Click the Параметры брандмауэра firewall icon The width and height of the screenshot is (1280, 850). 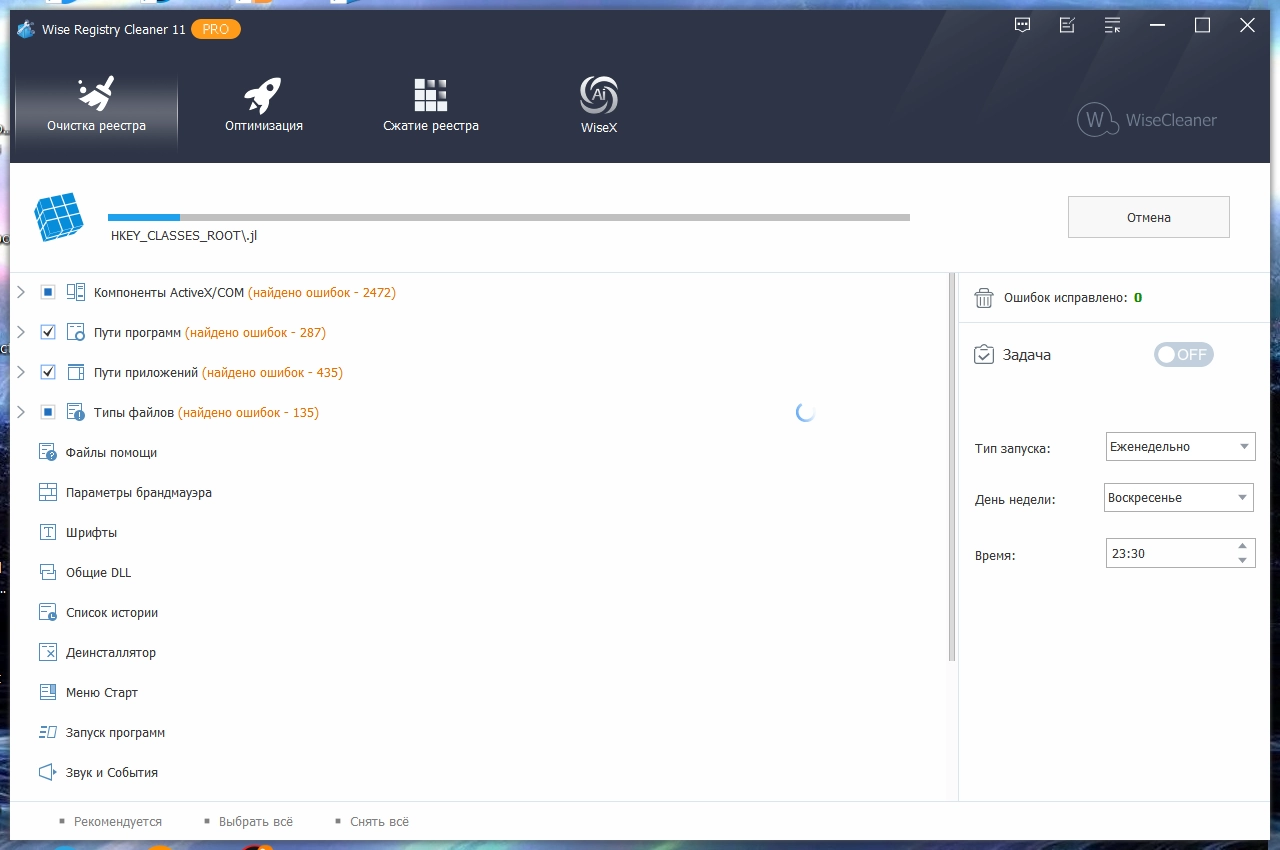pos(48,493)
